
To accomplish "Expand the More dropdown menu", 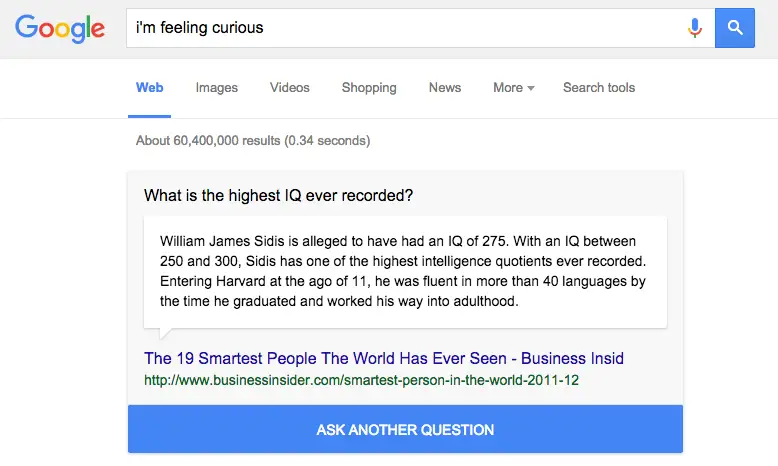I will (x=513, y=88).
